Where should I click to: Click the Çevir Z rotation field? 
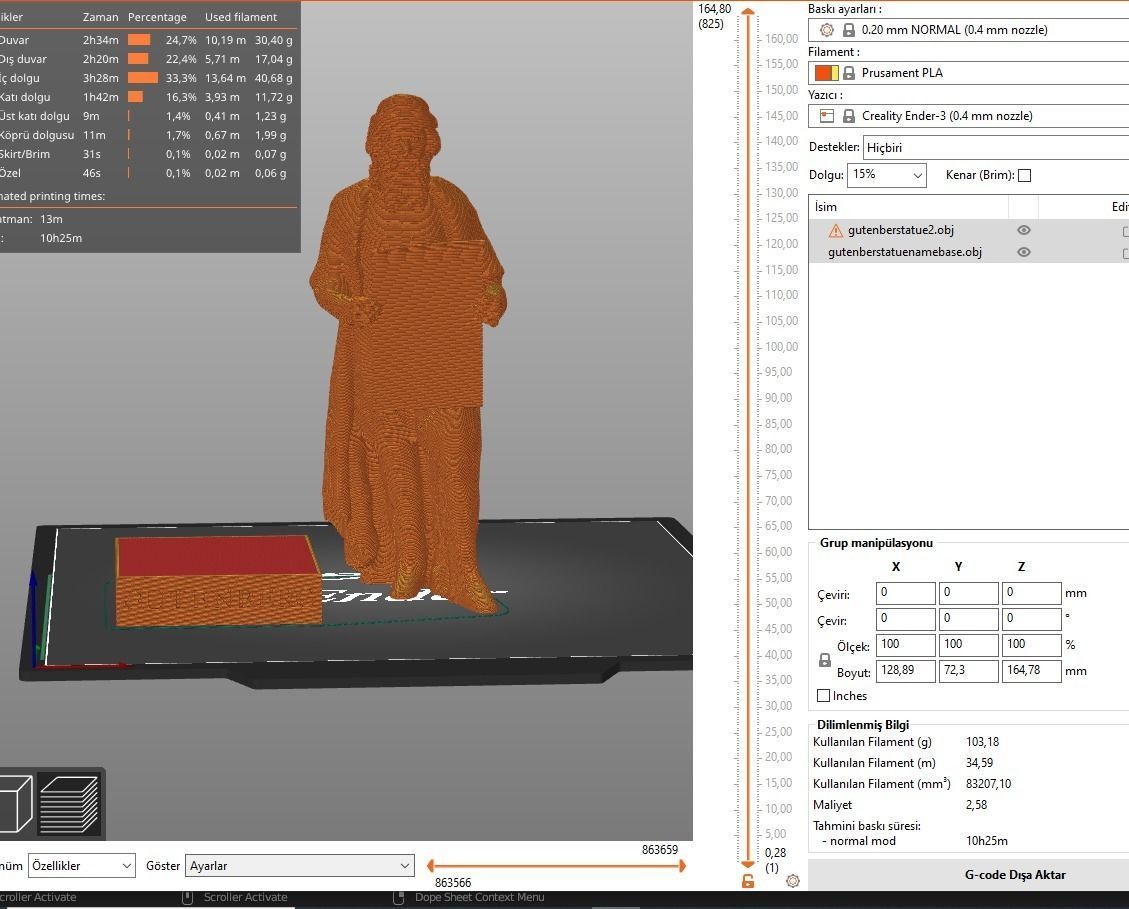(x=1031, y=619)
